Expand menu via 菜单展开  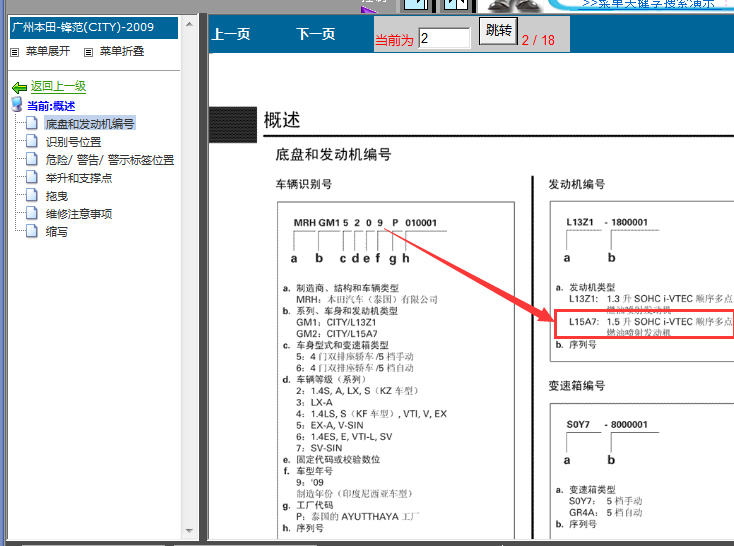(x=48, y=51)
